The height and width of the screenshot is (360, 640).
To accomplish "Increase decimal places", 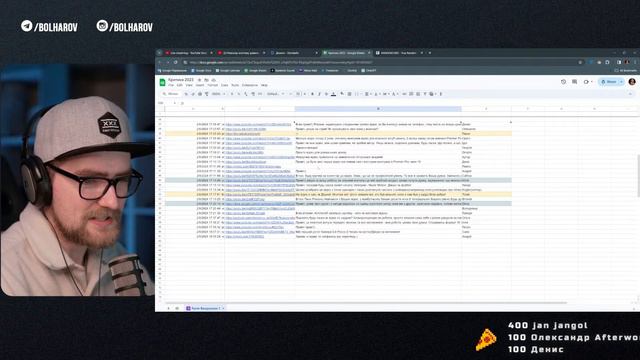I will click(253, 94).
